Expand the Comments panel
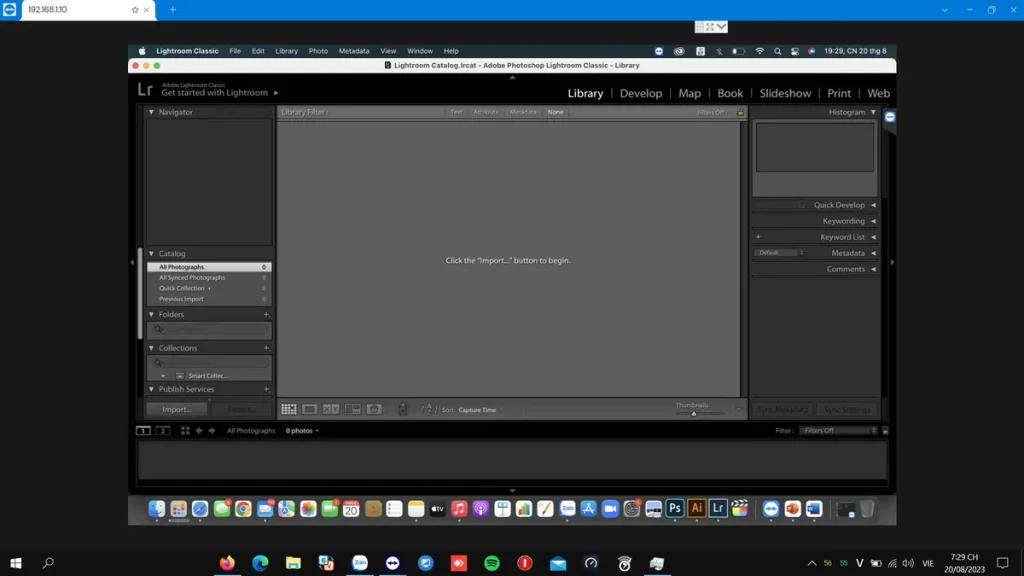The height and width of the screenshot is (576, 1024). coord(873,269)
